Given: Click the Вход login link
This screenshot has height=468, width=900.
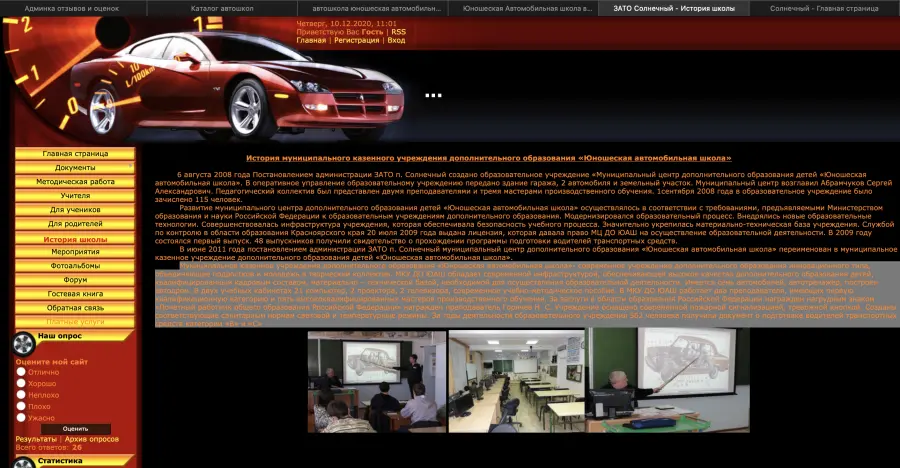Looking at the screenshot, I should coord(396,41).
